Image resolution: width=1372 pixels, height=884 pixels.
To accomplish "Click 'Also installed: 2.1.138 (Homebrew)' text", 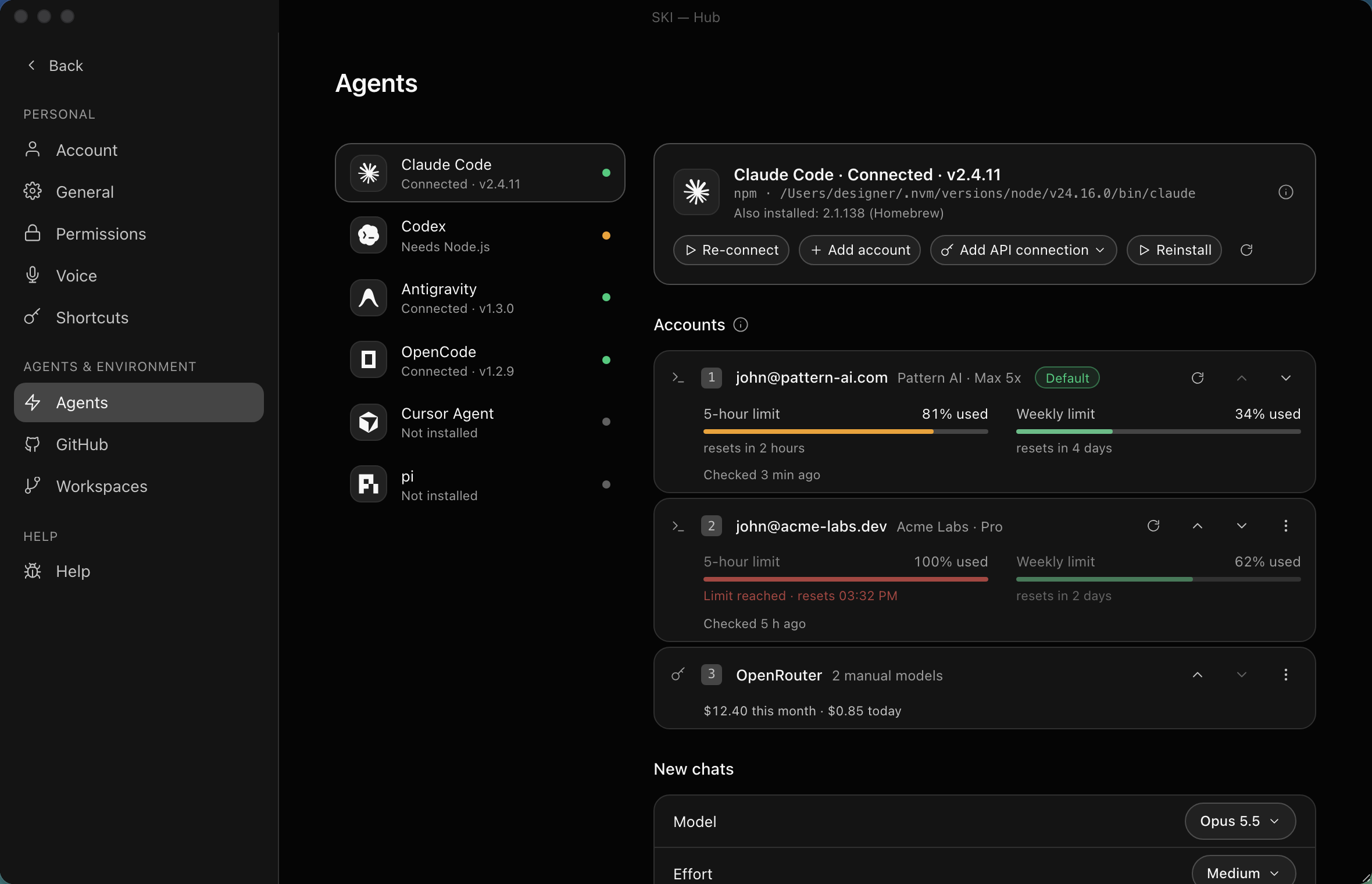I will click(x=838, y=213).
